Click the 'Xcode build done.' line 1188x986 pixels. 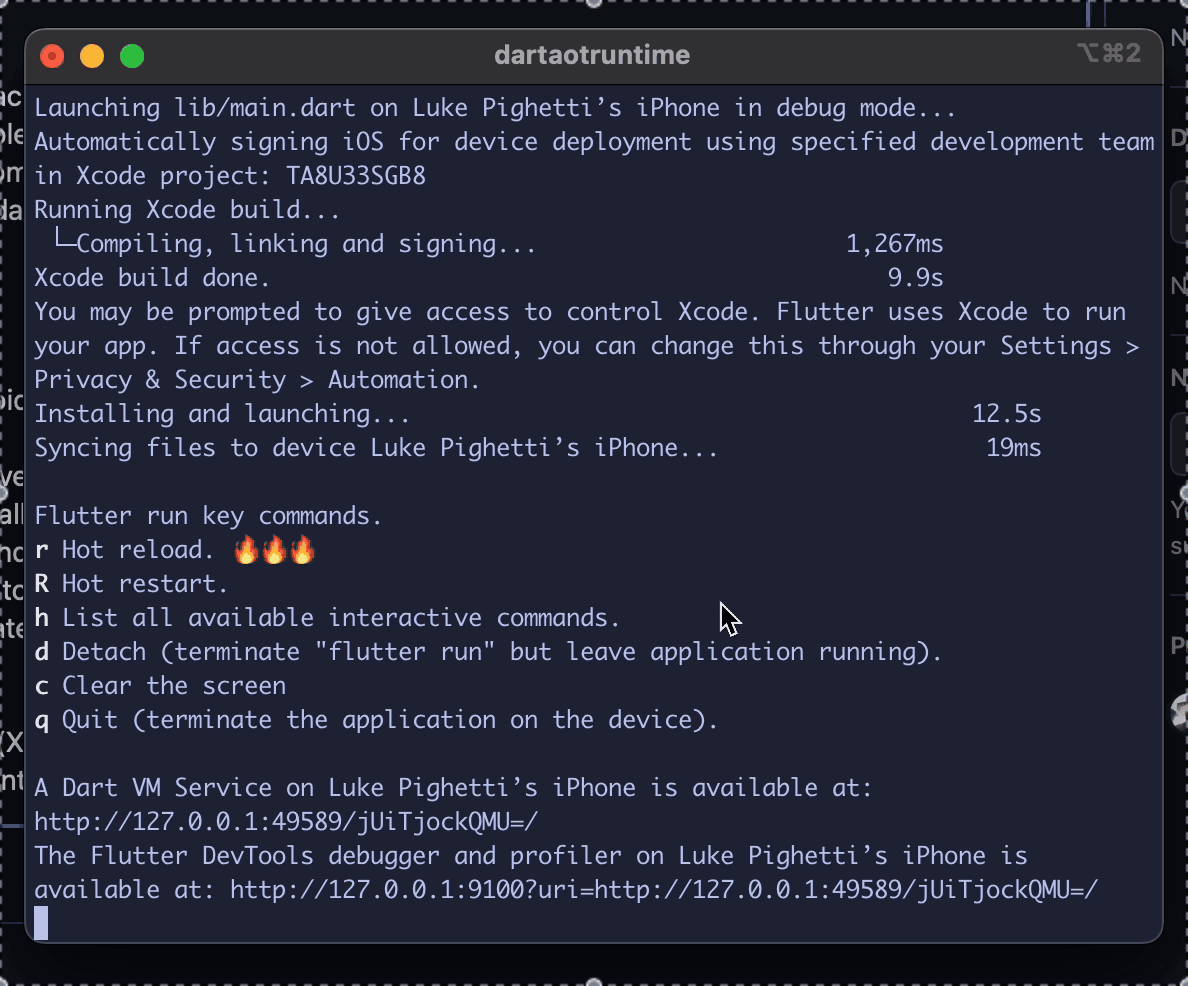(152, 278)
